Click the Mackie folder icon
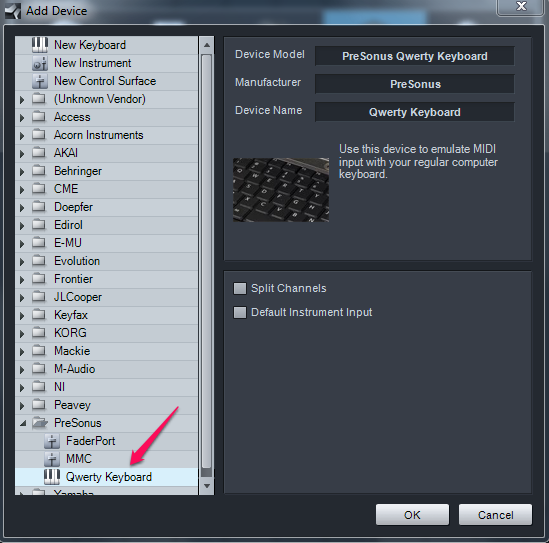This screenshot has width=549, height=543. tap(39, 351)
